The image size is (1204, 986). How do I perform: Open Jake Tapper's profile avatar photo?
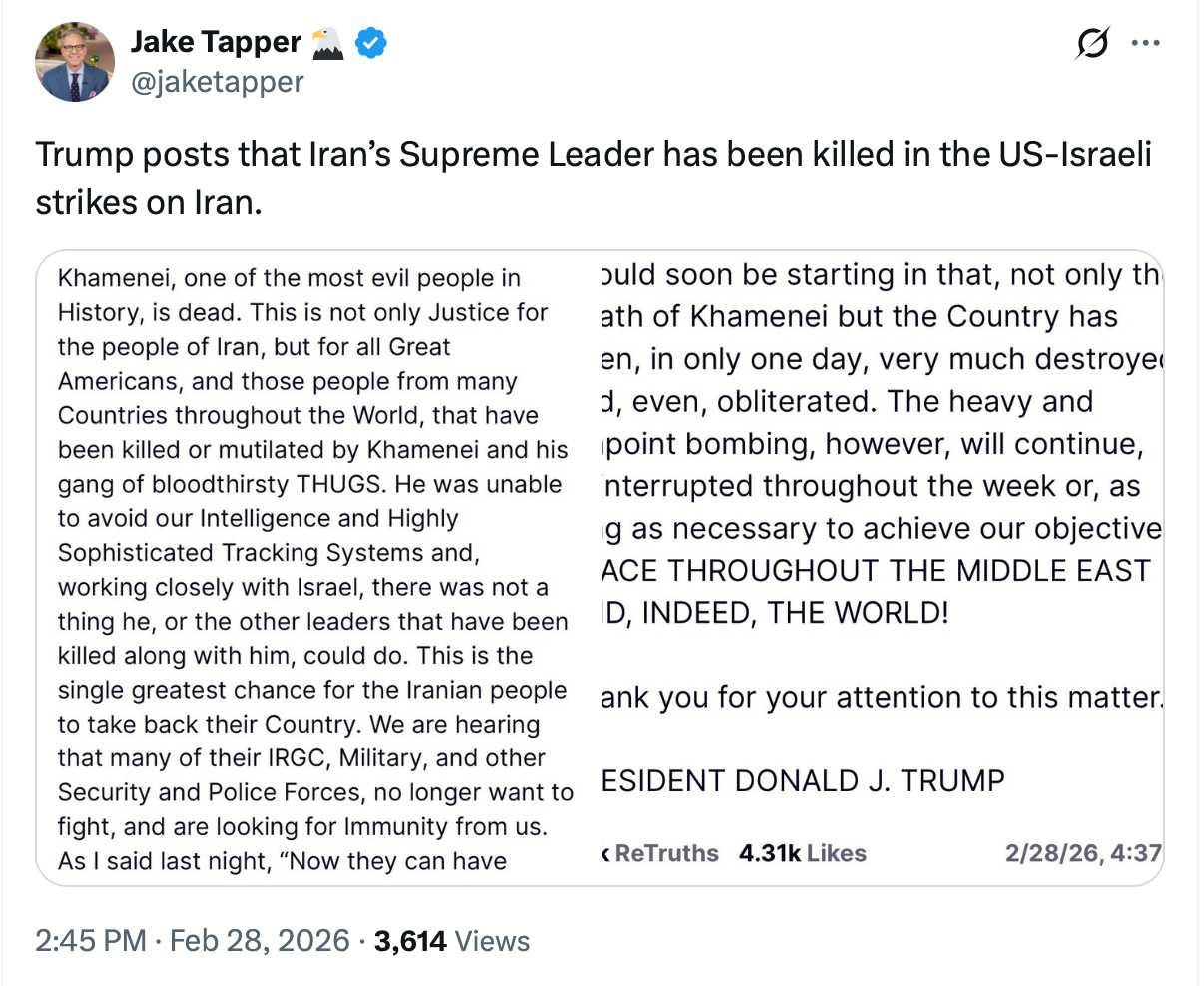[x=75, y=62]
